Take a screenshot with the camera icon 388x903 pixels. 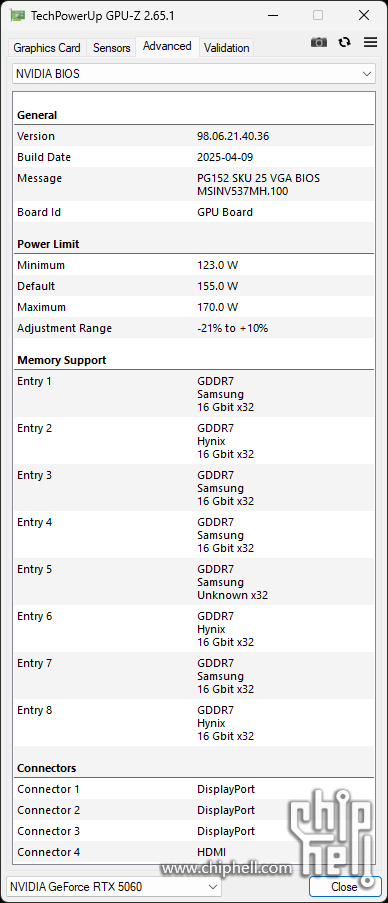[319, 42]
